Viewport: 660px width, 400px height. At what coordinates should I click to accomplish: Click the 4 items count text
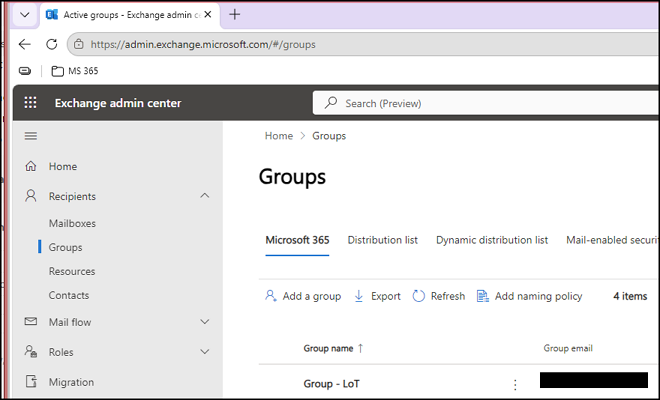[630, 296]
